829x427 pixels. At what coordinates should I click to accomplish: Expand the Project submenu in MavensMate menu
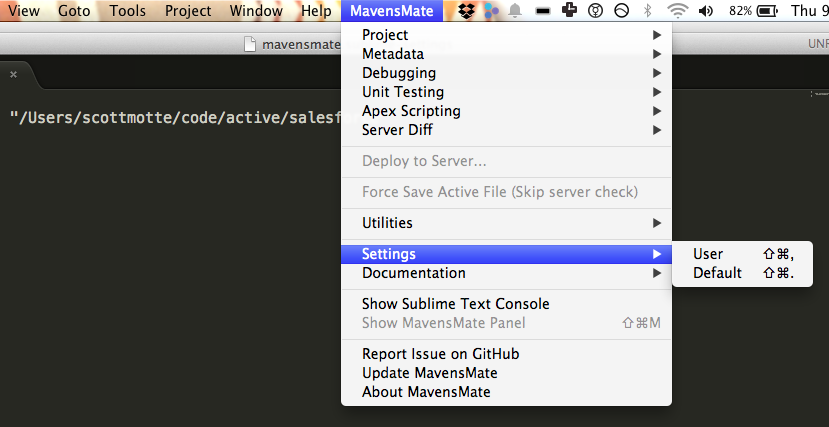506,35
